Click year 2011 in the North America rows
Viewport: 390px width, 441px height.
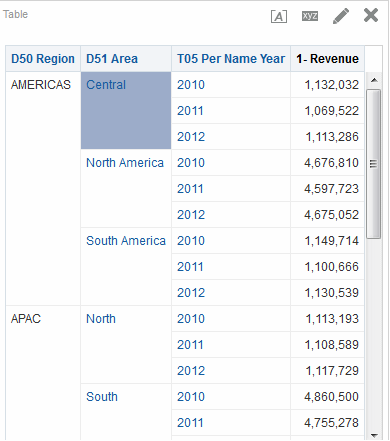tap(190, 189)
